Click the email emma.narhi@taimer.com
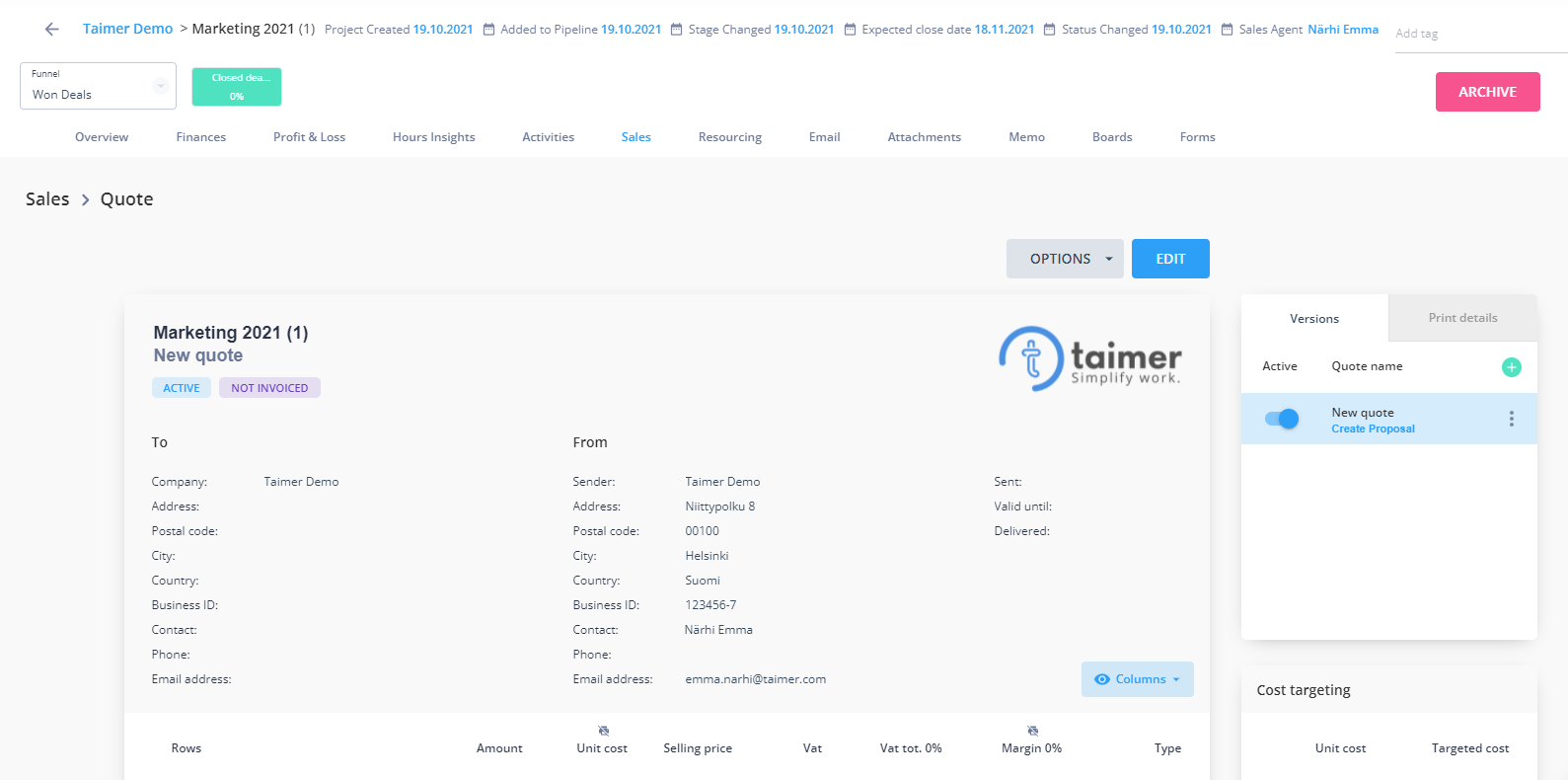Image resolution: width=1568 pixels, height=780 pixels. 756,679
